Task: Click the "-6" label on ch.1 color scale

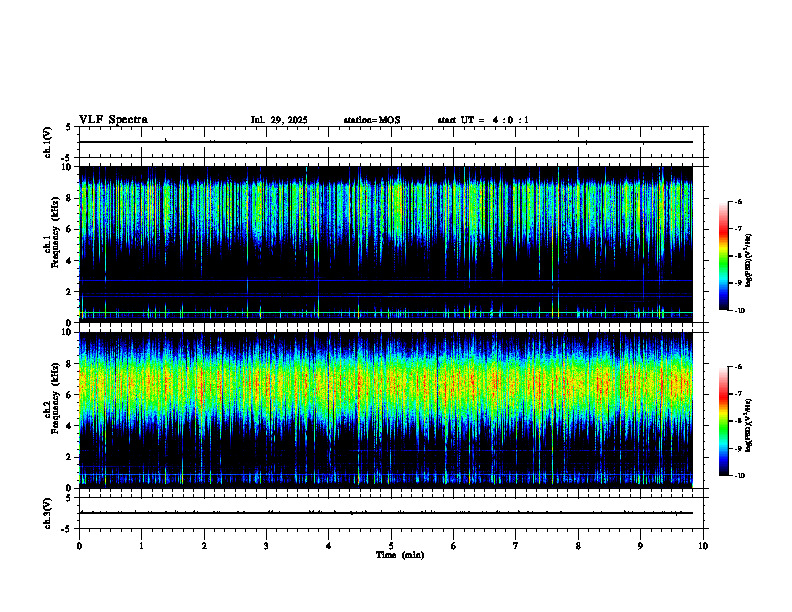Action: coord(737,201)
